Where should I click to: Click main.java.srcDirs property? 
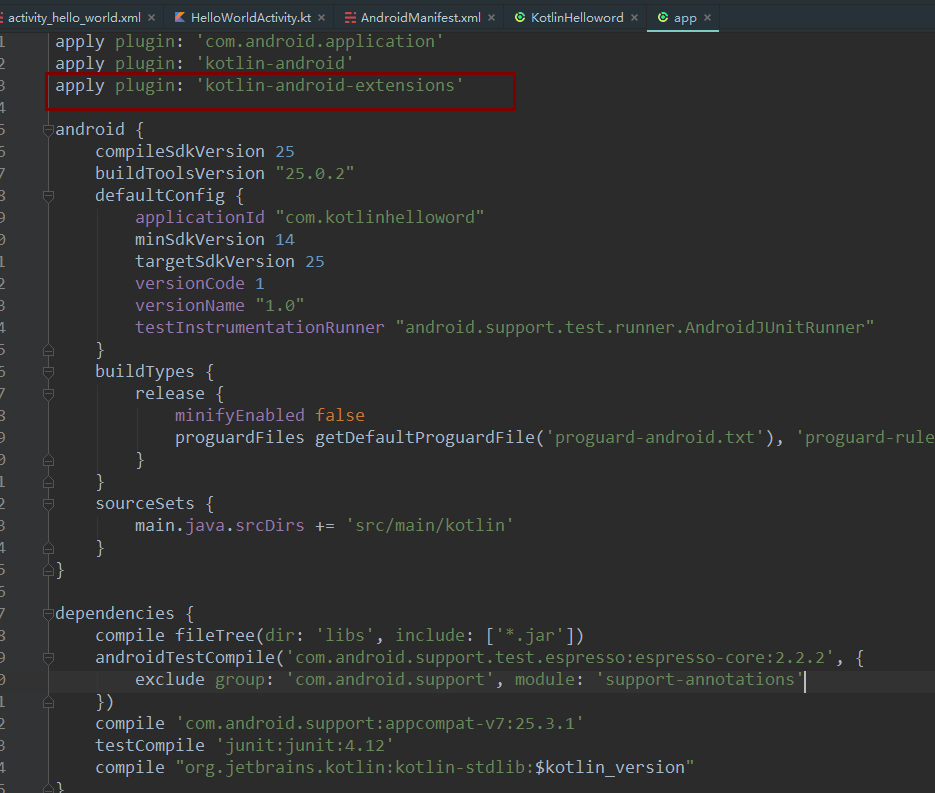pos(219,525)
